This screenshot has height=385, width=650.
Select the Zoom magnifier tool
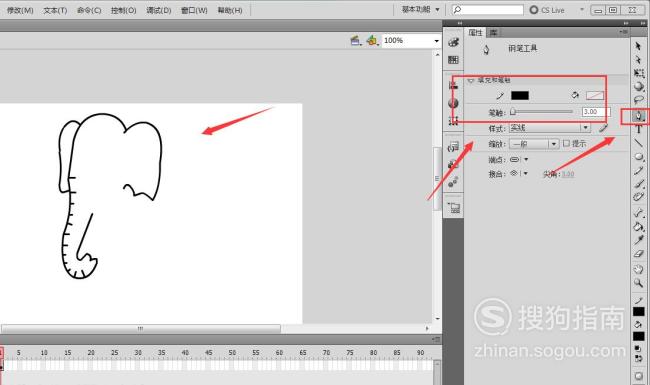(x=638, y=283)
